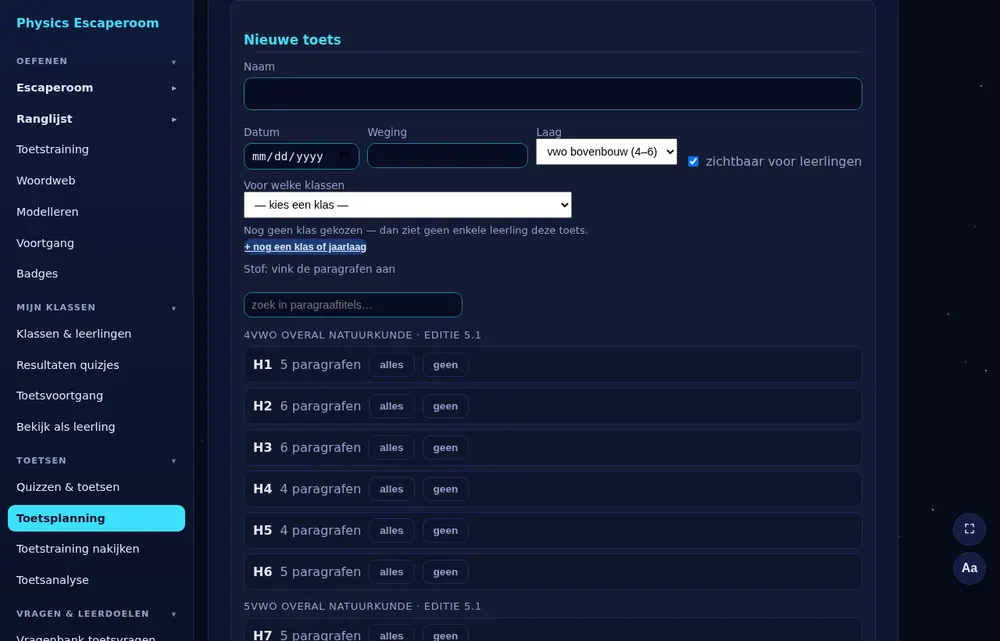Click the zoek in paragraaftitels search box
The height and width of the screenshot is (641, 1000).
(x=353, y=305)
